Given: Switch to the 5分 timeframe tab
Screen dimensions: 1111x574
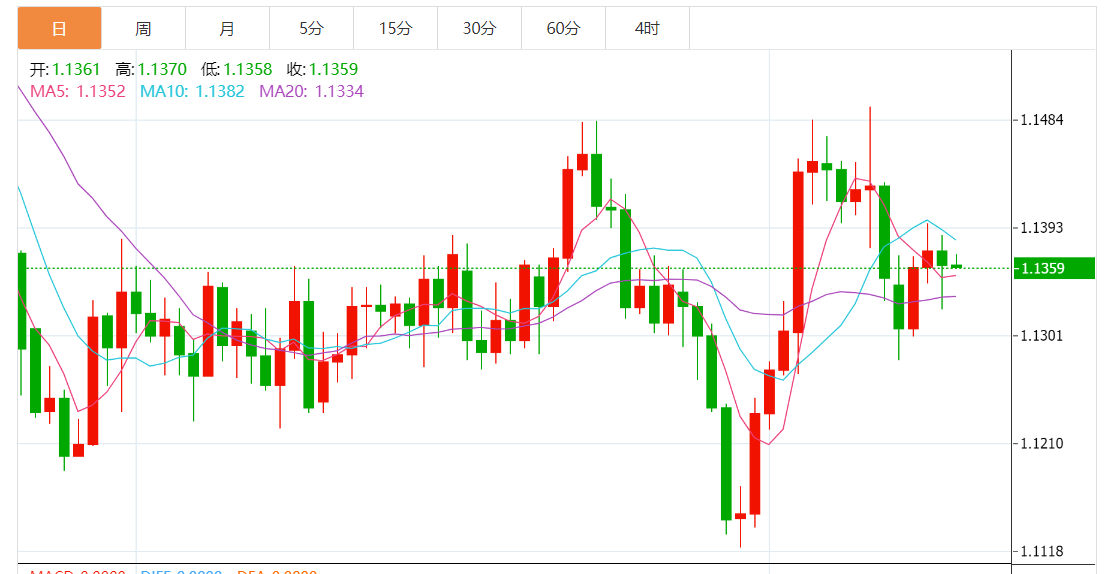Looking at the screenshot, I should click(x=311, y=29).
